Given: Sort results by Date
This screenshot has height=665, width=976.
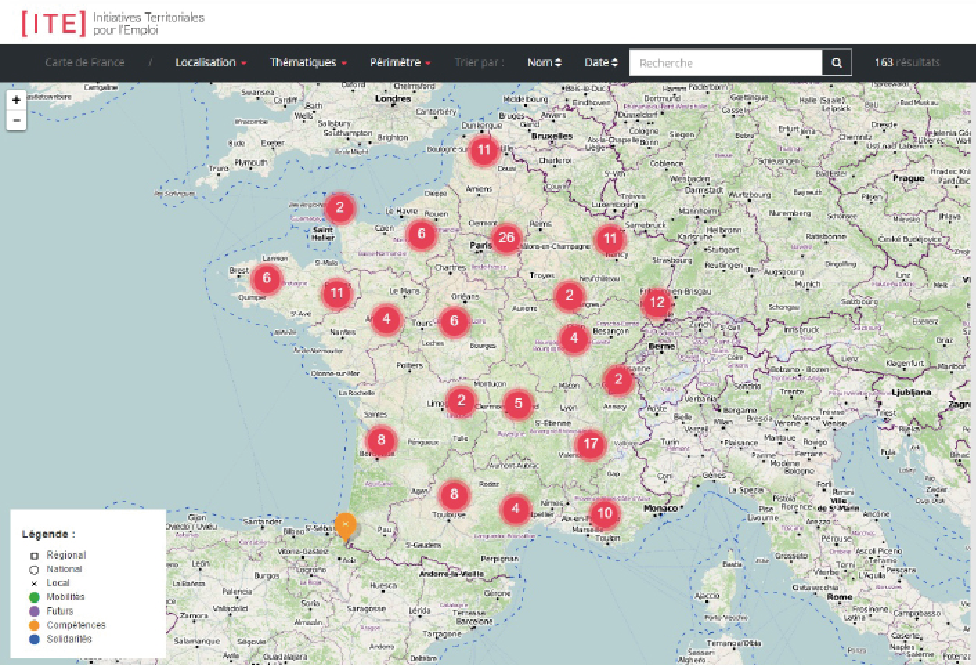Looking at the screenshot, I should tap(601, 62).
